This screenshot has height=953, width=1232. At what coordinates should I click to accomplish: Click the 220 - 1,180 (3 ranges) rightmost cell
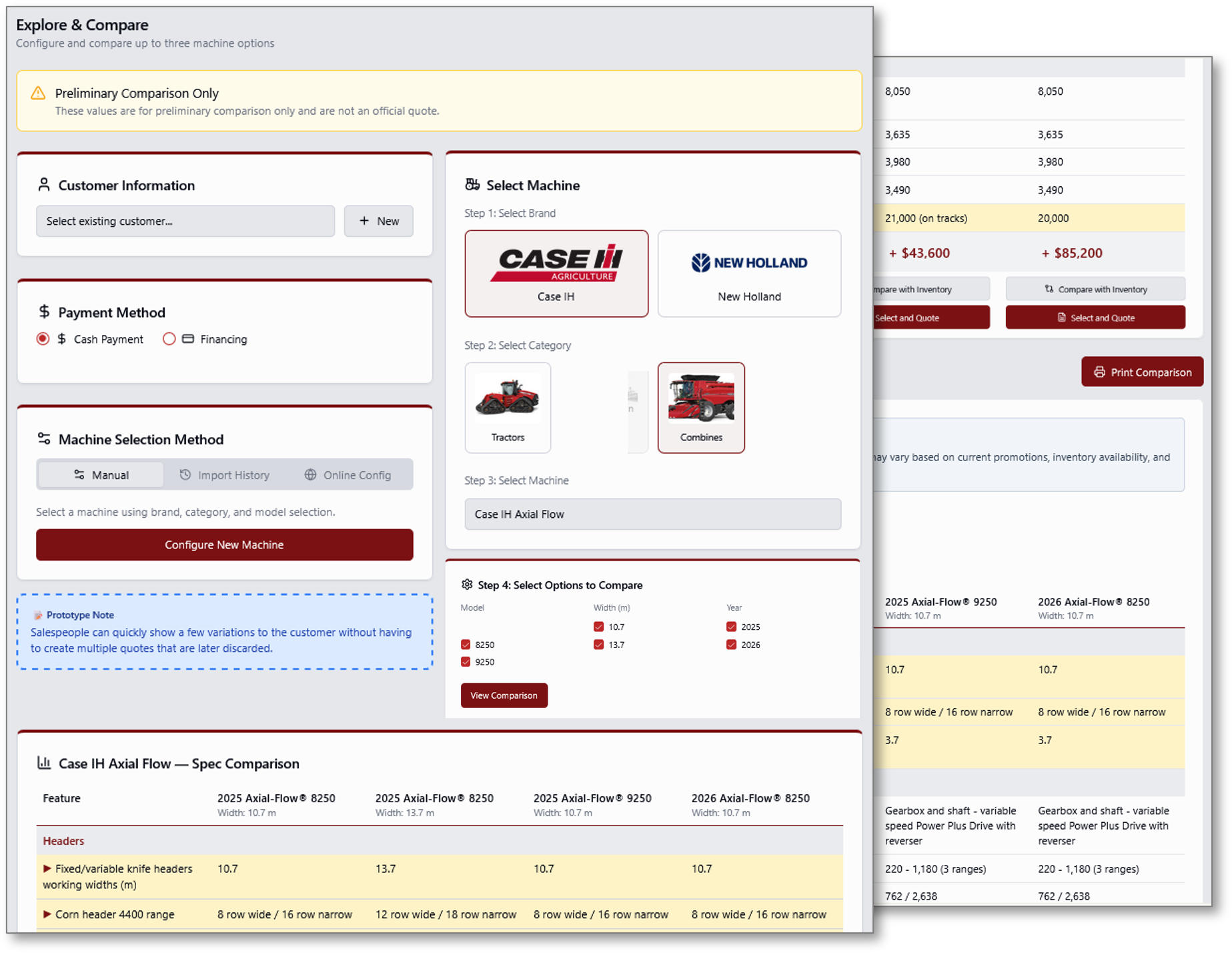point(1089,869)
